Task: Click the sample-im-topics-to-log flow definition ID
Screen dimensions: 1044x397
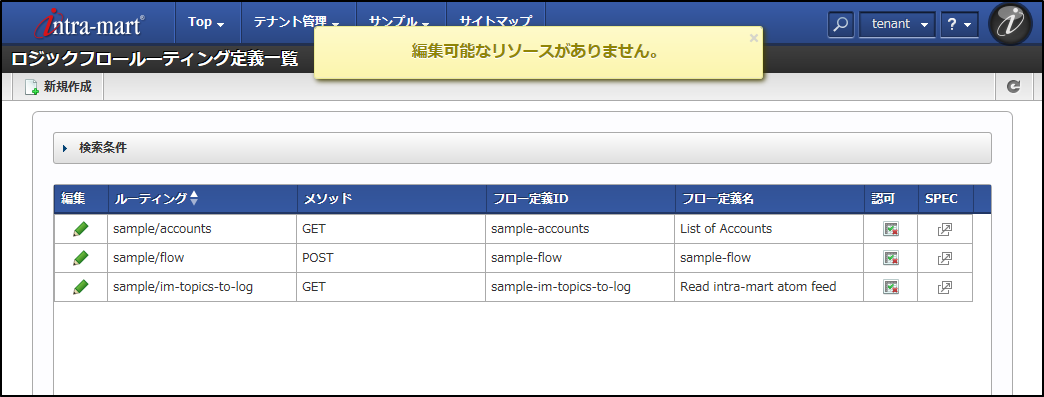Action: click(x=581, y=287)
